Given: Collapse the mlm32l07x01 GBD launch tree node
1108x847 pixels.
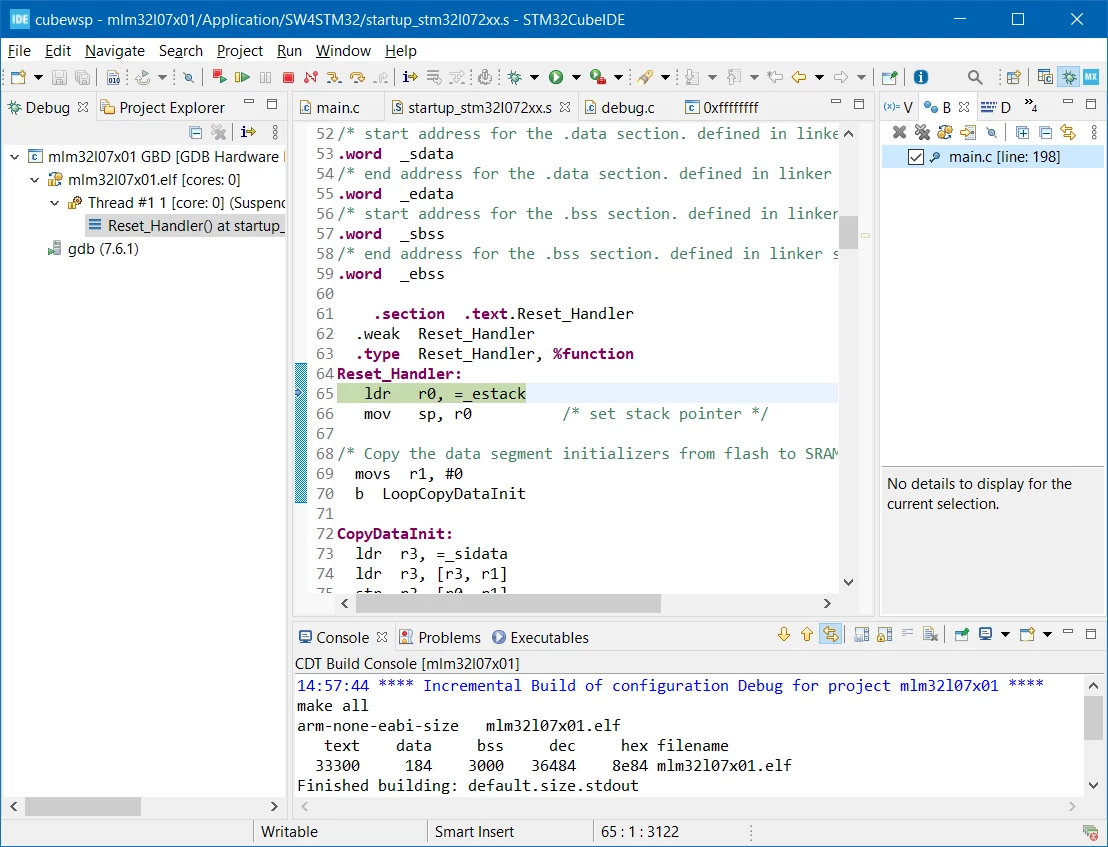Looking at the screenshot, I should tap(14, 157).
